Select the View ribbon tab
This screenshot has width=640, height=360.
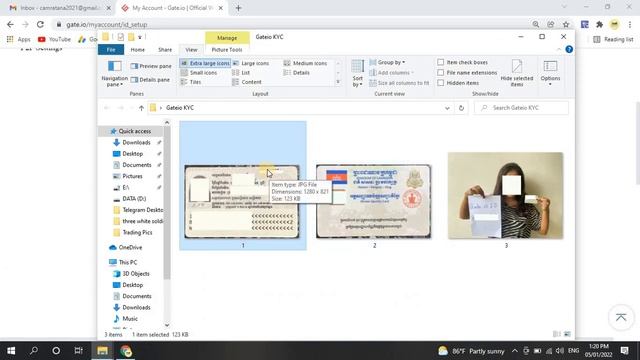pyautogui.click(x=191, y=50)
